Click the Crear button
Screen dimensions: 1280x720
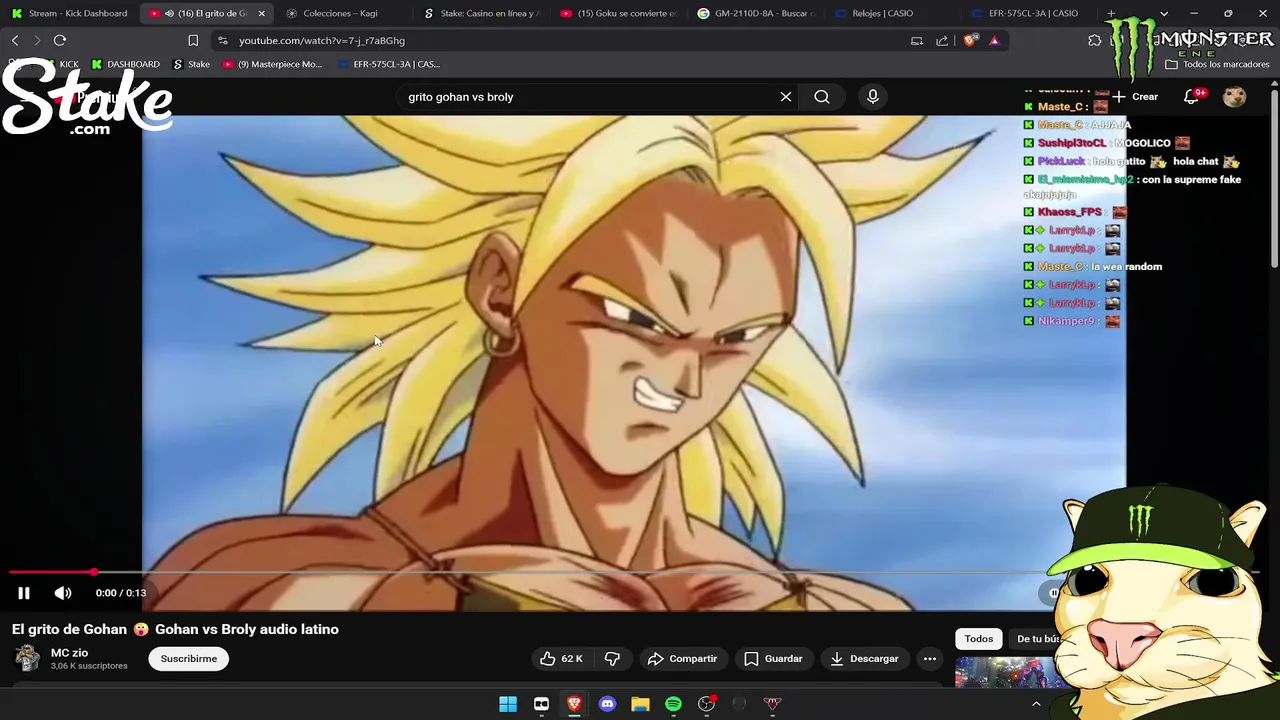pyautogui.click(x=1135, y=97)
